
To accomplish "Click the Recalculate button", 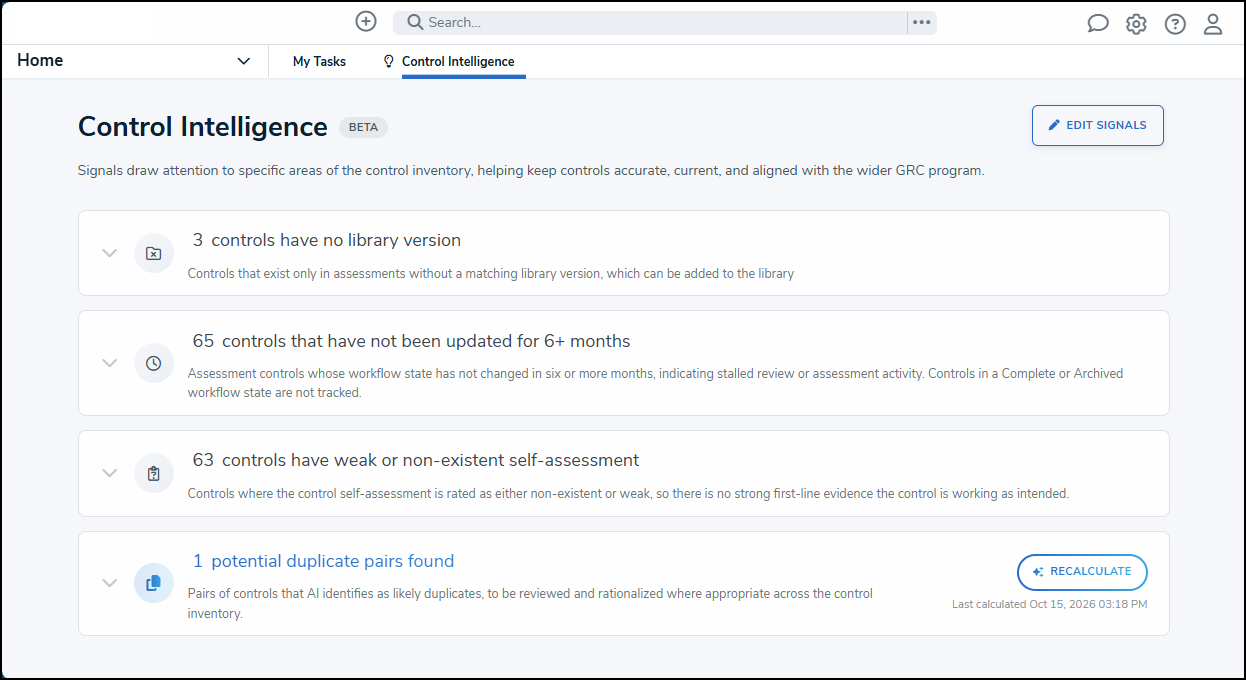I will tap(1082, 572).
